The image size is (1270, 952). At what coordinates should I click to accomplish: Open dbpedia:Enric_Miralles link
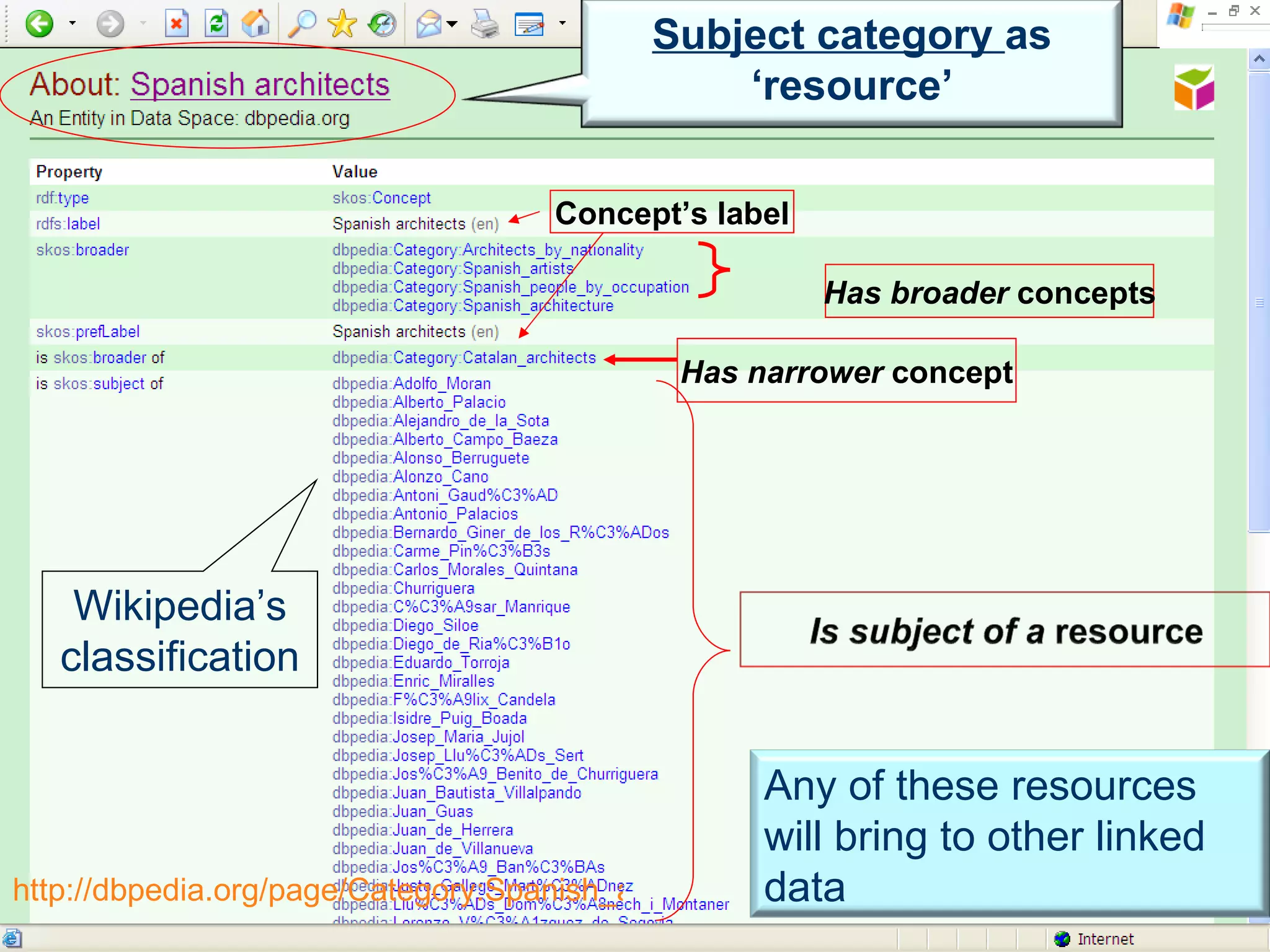[413, 681]
